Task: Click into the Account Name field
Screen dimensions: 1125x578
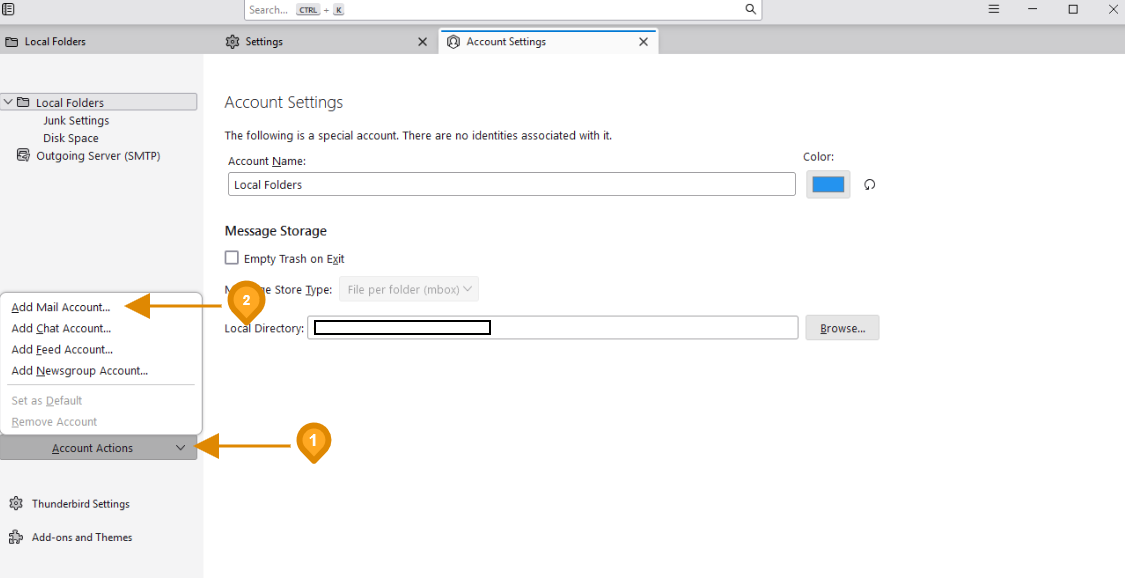Action: coord(512,184)
